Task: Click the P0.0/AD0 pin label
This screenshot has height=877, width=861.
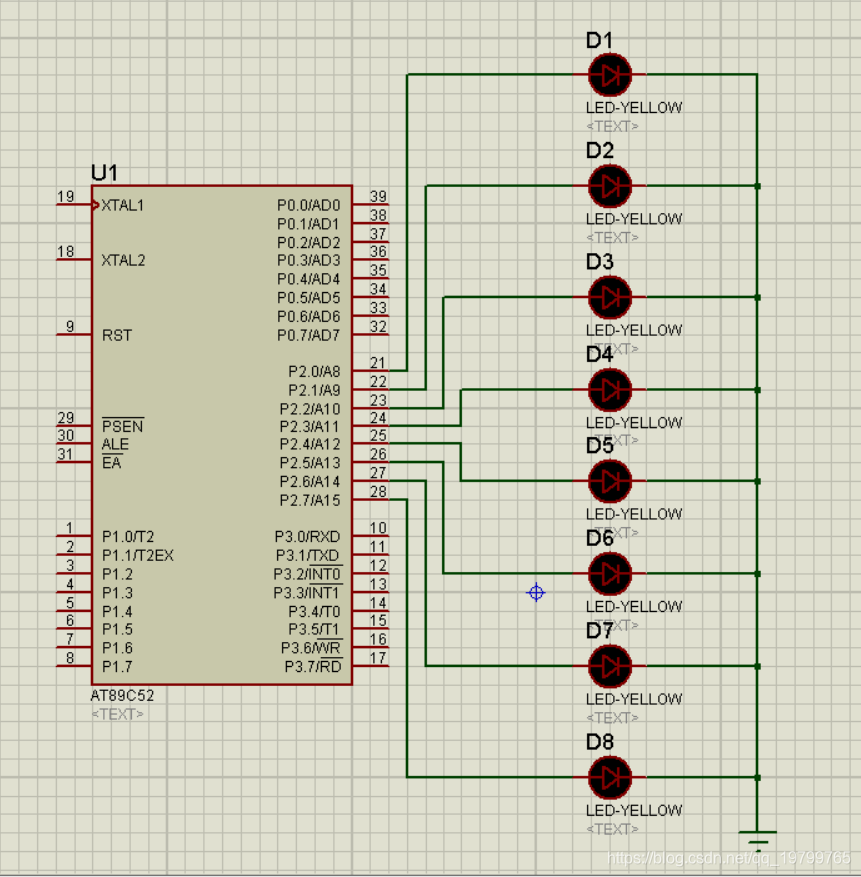Action: click(308, 205)
